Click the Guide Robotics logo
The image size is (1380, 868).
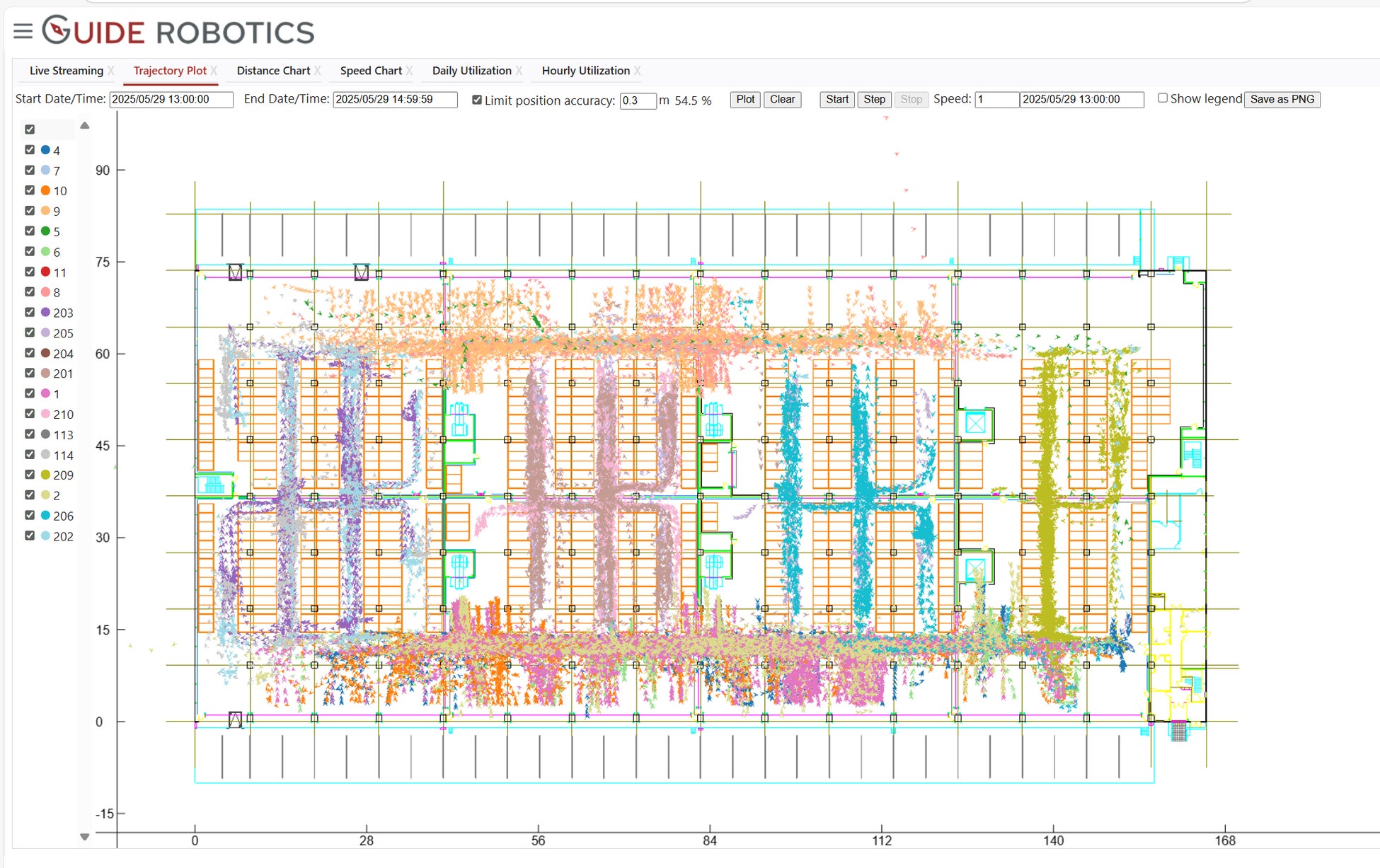tap(178, 31)
